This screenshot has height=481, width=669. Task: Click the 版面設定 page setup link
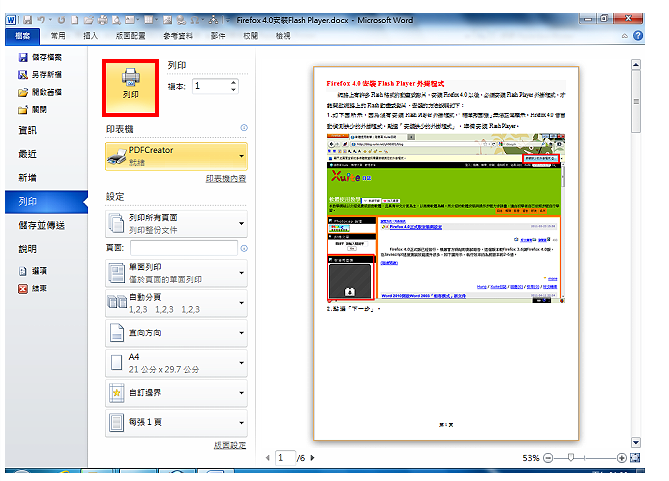[230, 445]
